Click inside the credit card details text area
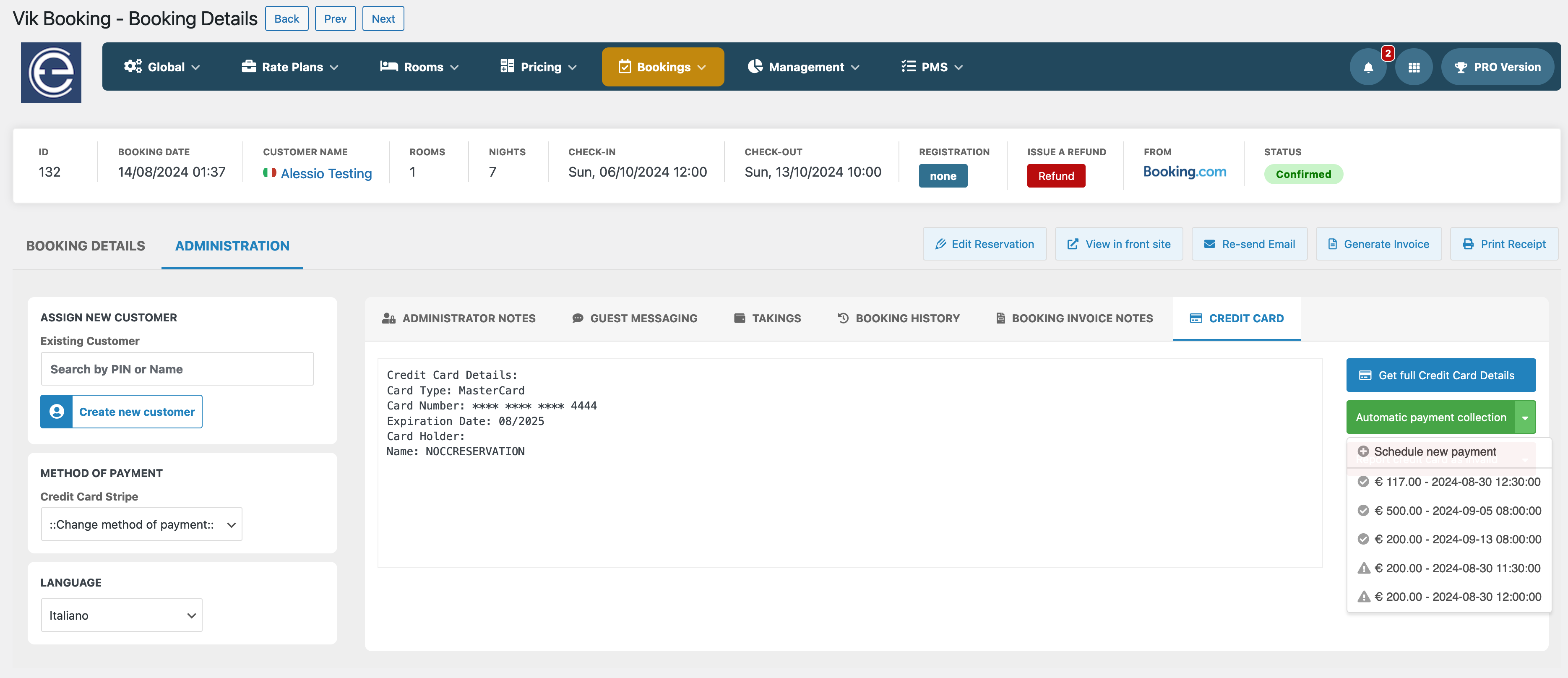 coord(850,463)
